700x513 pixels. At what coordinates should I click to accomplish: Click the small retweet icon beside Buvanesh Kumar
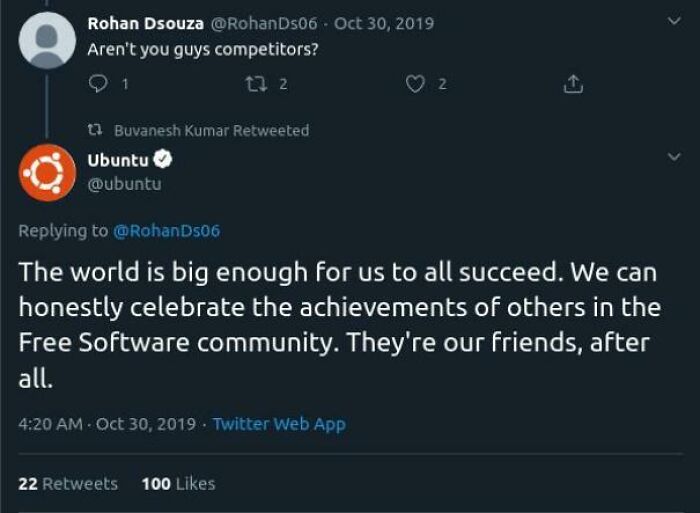point(96,130)
